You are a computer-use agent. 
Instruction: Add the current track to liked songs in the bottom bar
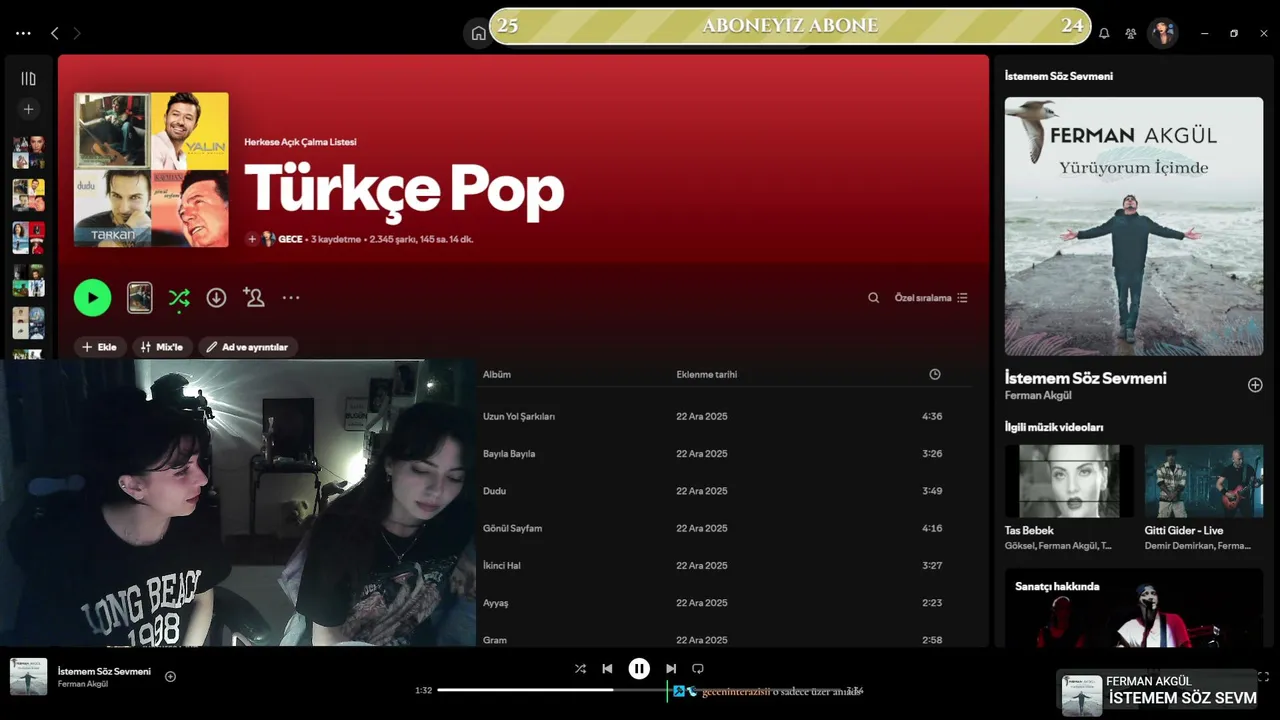(170, 676)
